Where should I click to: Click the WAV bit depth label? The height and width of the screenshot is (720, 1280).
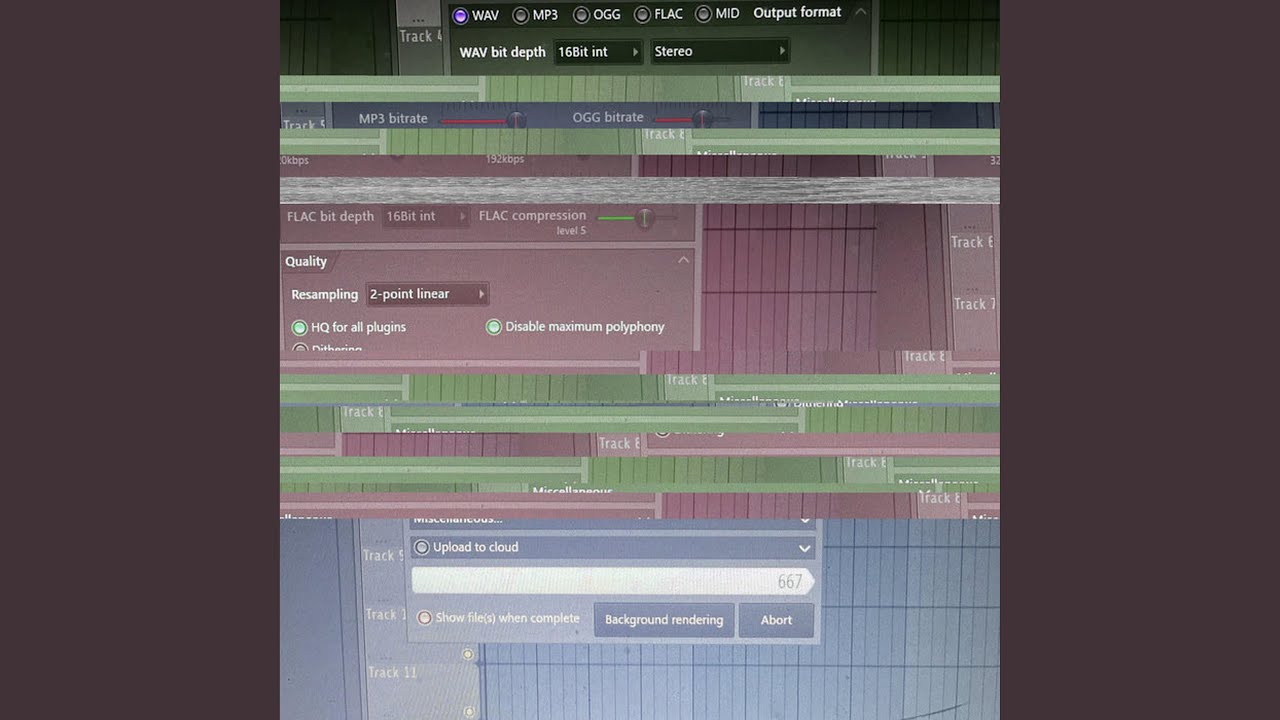(x=503, y=52)
